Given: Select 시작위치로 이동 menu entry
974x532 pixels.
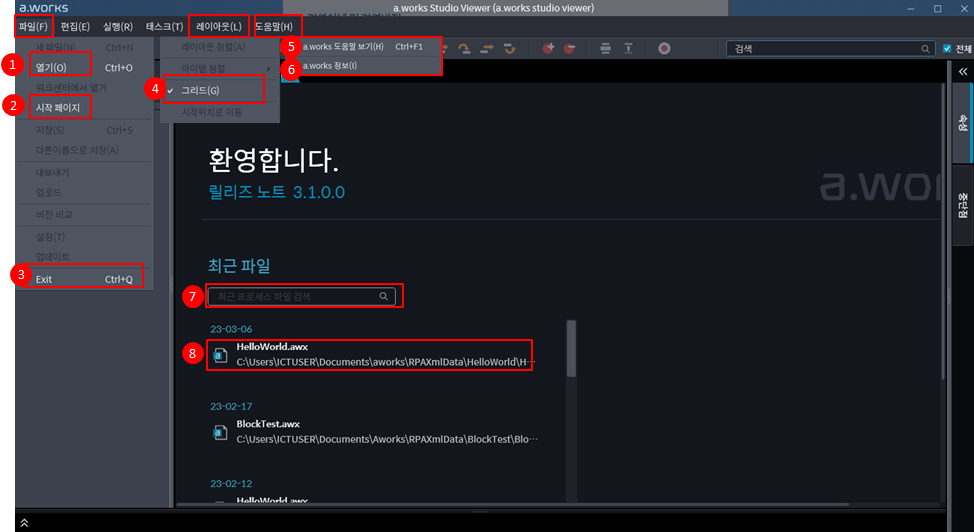Looking at the screenshot, I should [x=219, y=112].
